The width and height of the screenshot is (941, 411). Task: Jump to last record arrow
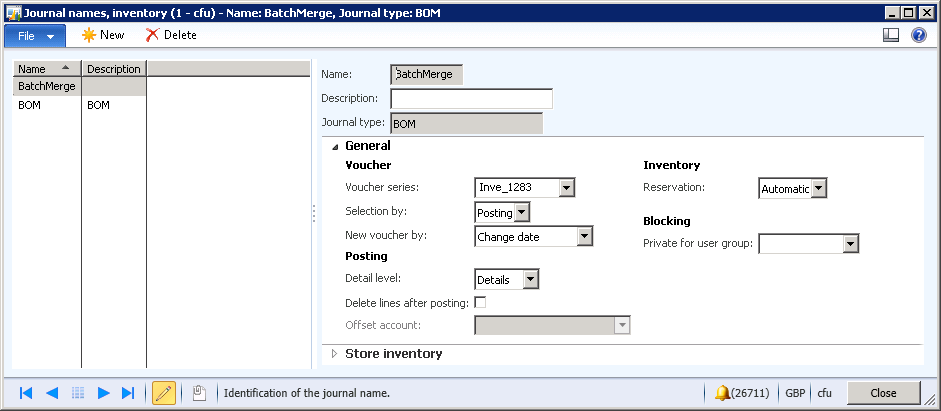point(128,393)
